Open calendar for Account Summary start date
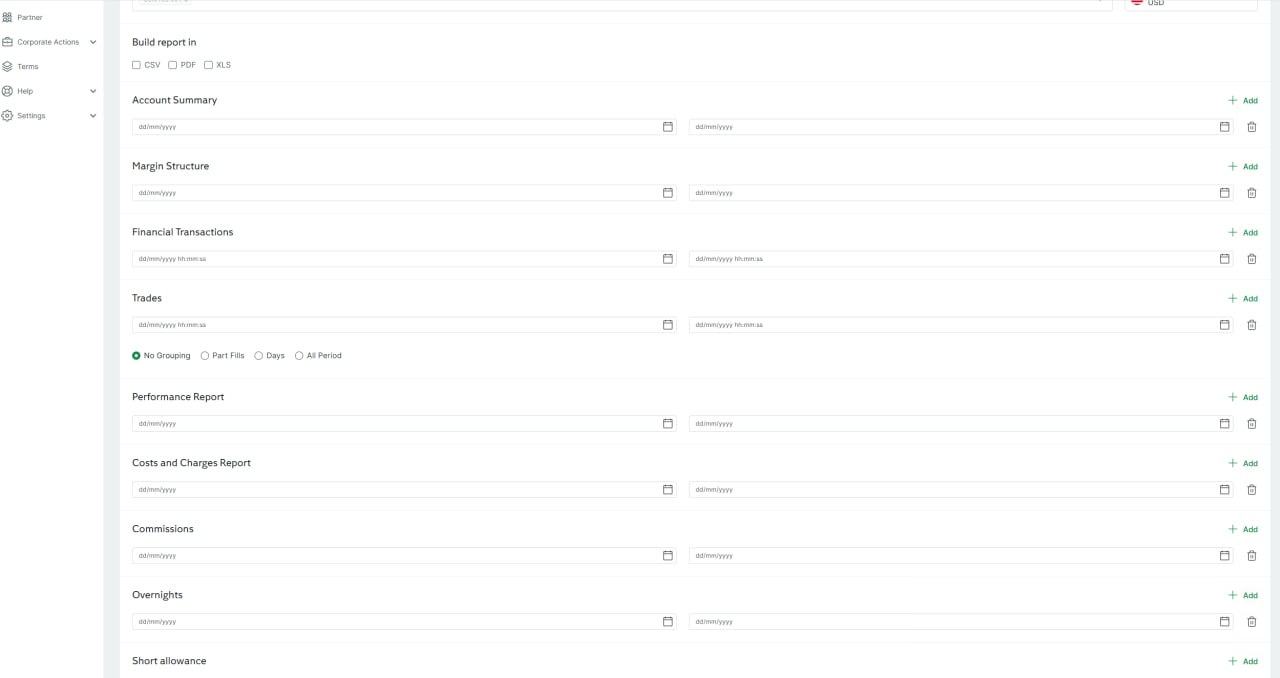The height and width of the screenshot is (678, 1280). click(x=667, y=127)
